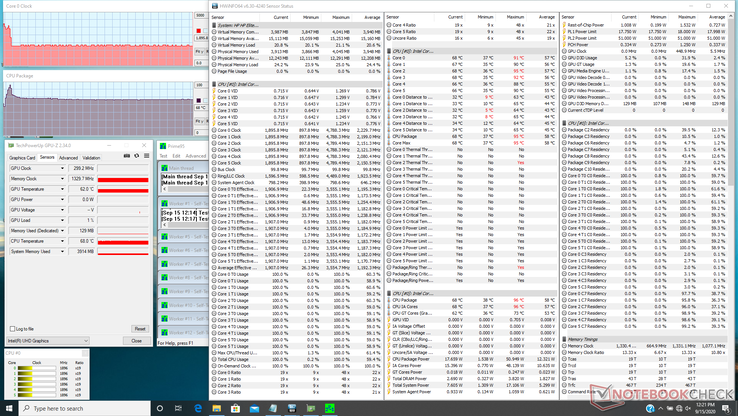Image resolution: width=738 pixels, height=416 pixels.
Task: Open Memory Clock sensor dropdown
Action: point(62,178)
